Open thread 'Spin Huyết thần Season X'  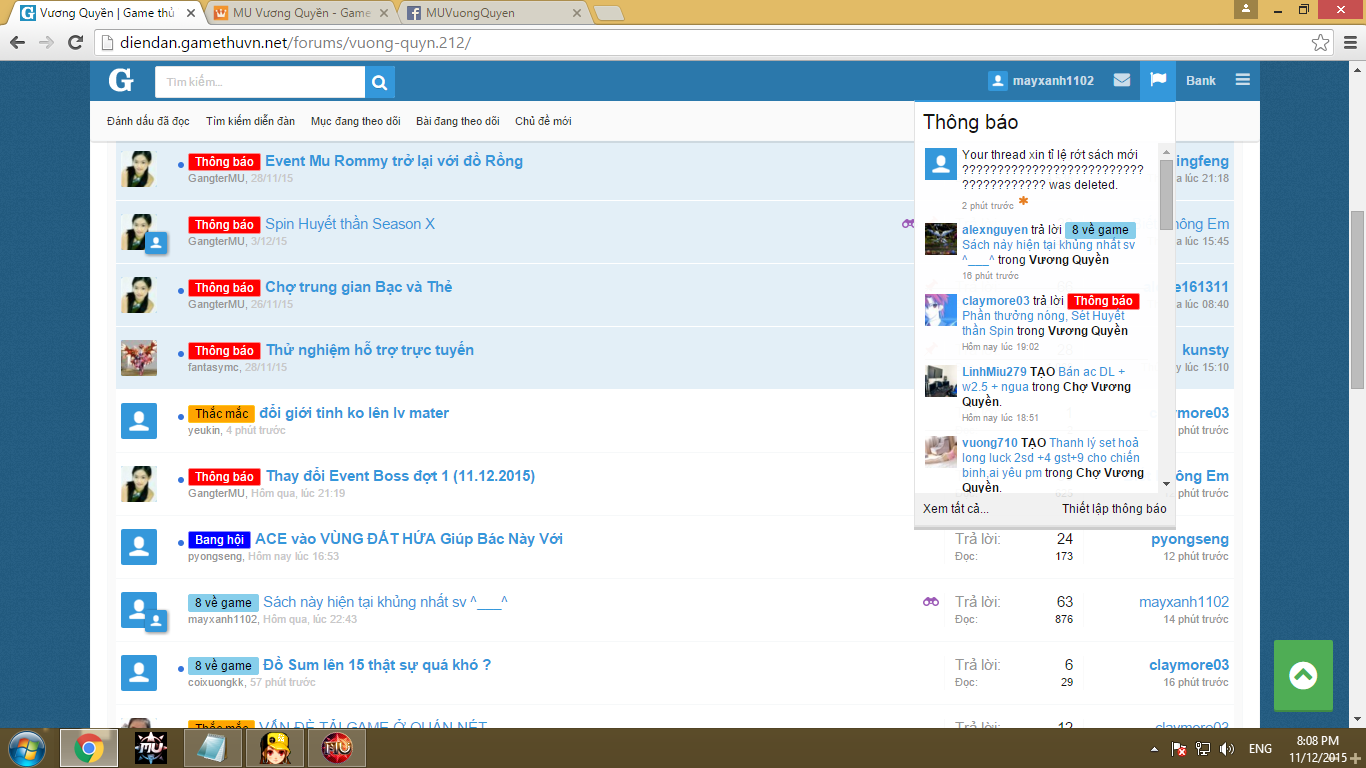(x=350, y=224)
